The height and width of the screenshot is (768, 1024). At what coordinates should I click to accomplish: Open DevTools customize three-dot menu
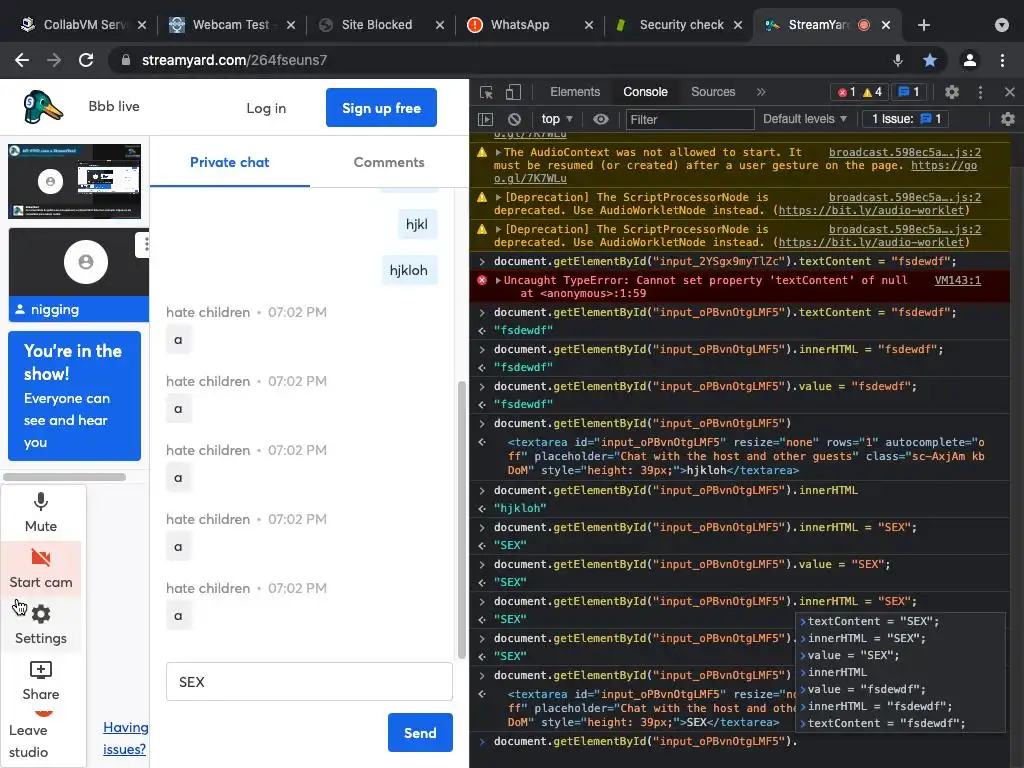(x=980, y=92)
